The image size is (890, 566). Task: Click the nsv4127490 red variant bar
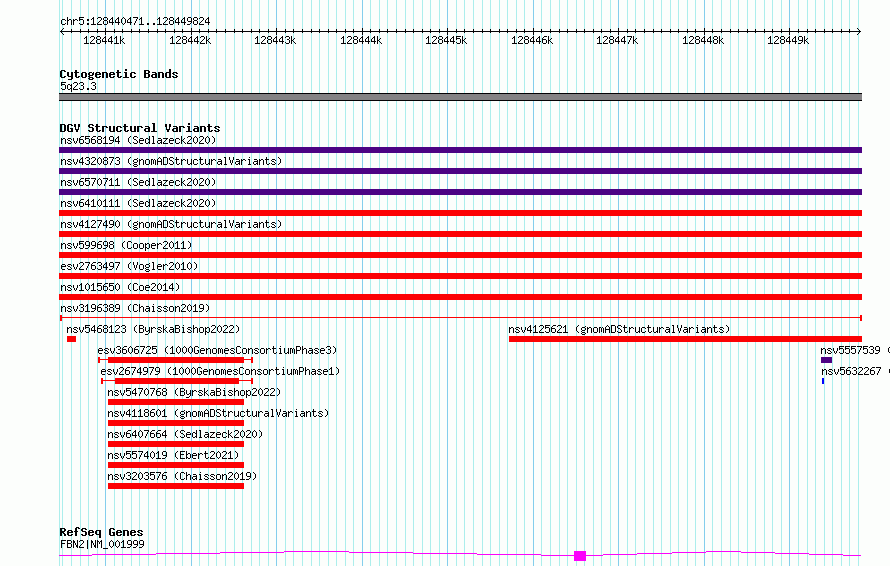(460, 234)
